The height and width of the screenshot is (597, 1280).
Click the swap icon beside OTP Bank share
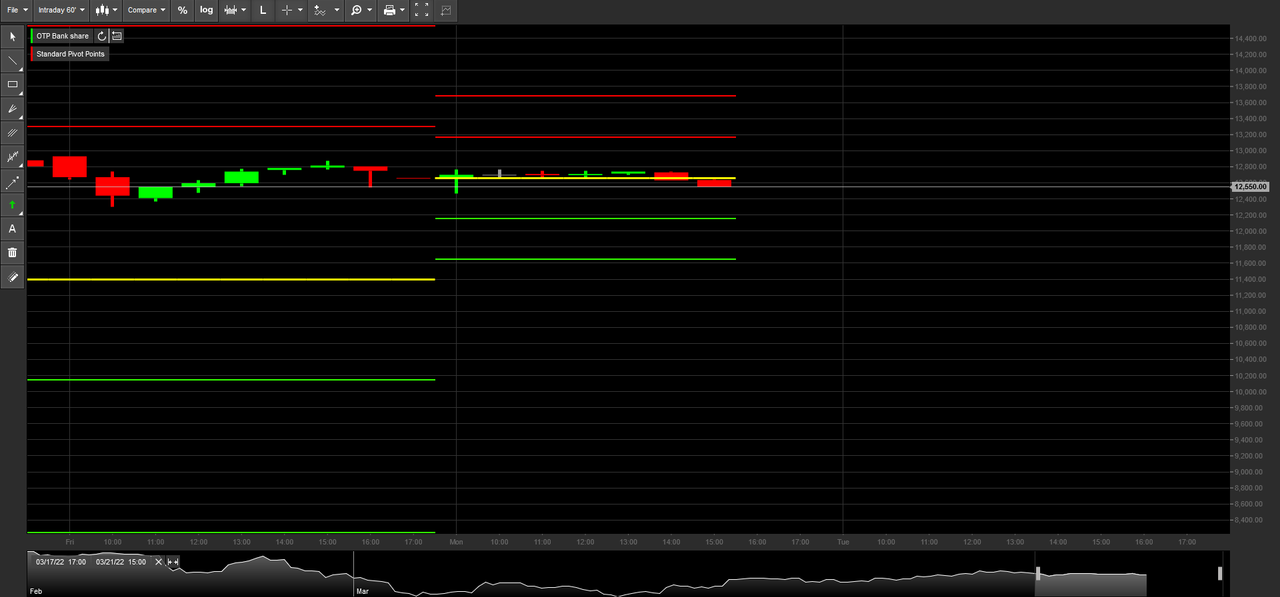117,36
